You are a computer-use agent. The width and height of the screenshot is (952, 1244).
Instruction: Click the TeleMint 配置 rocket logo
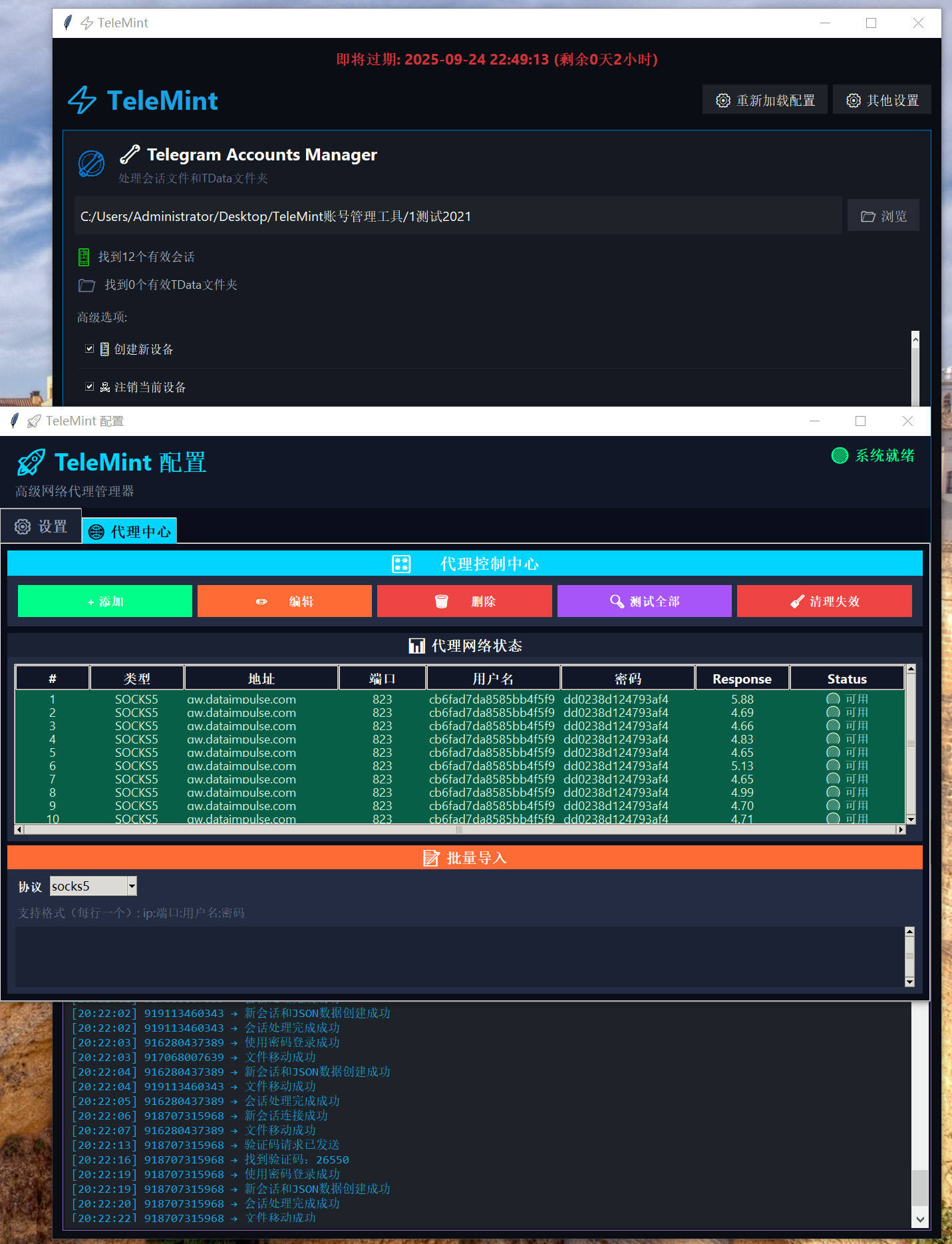[x=31, y=463]
